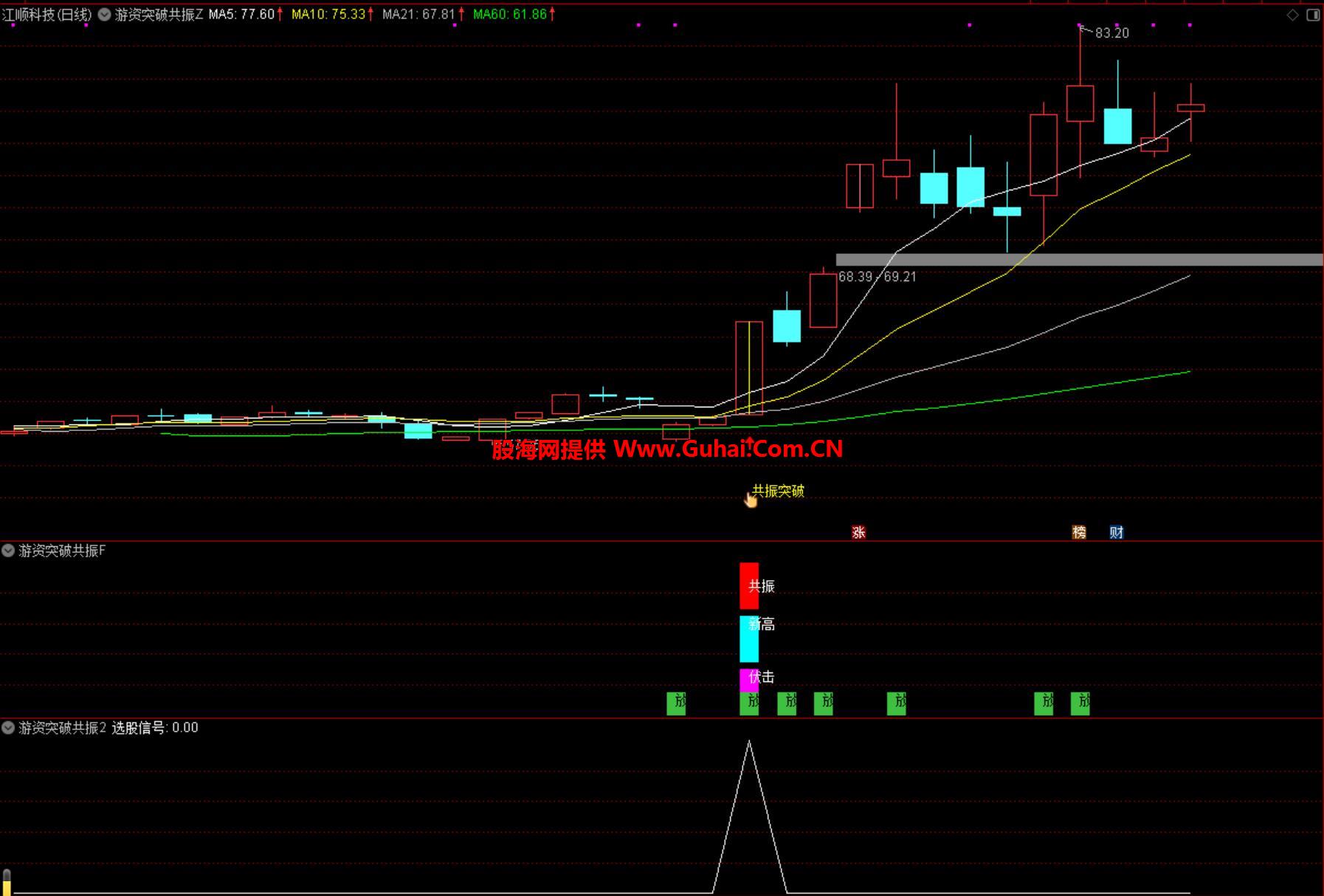Click the candlestick reaching the 83.20 high

(x=1080, y=103)
